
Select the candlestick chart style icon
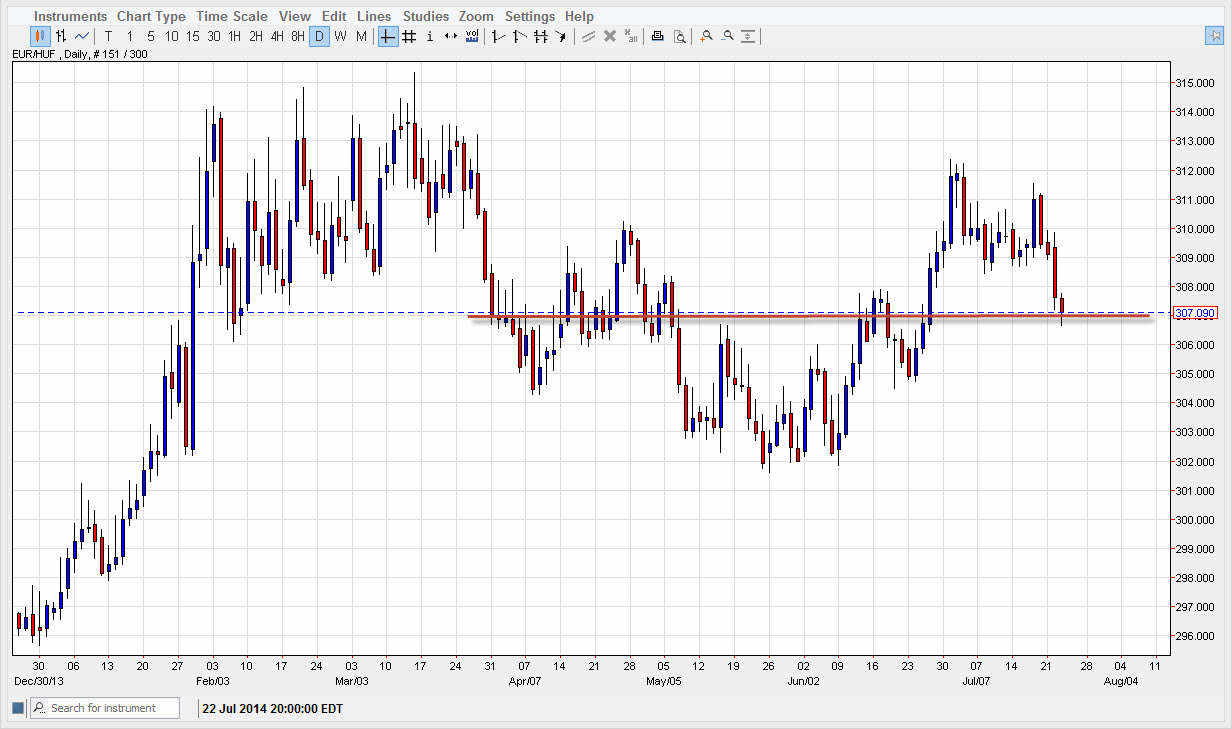click(x=40, y=36)
